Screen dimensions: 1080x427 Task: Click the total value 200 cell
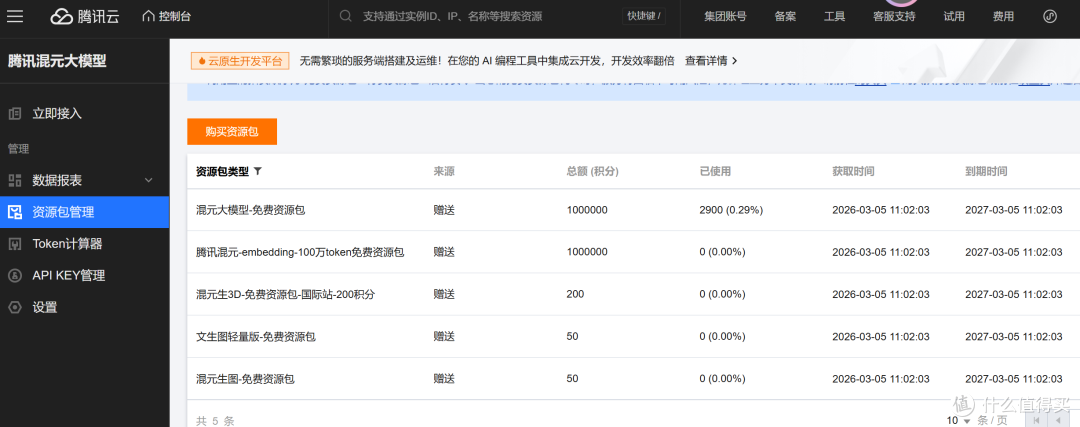click(x=575, y=294)
